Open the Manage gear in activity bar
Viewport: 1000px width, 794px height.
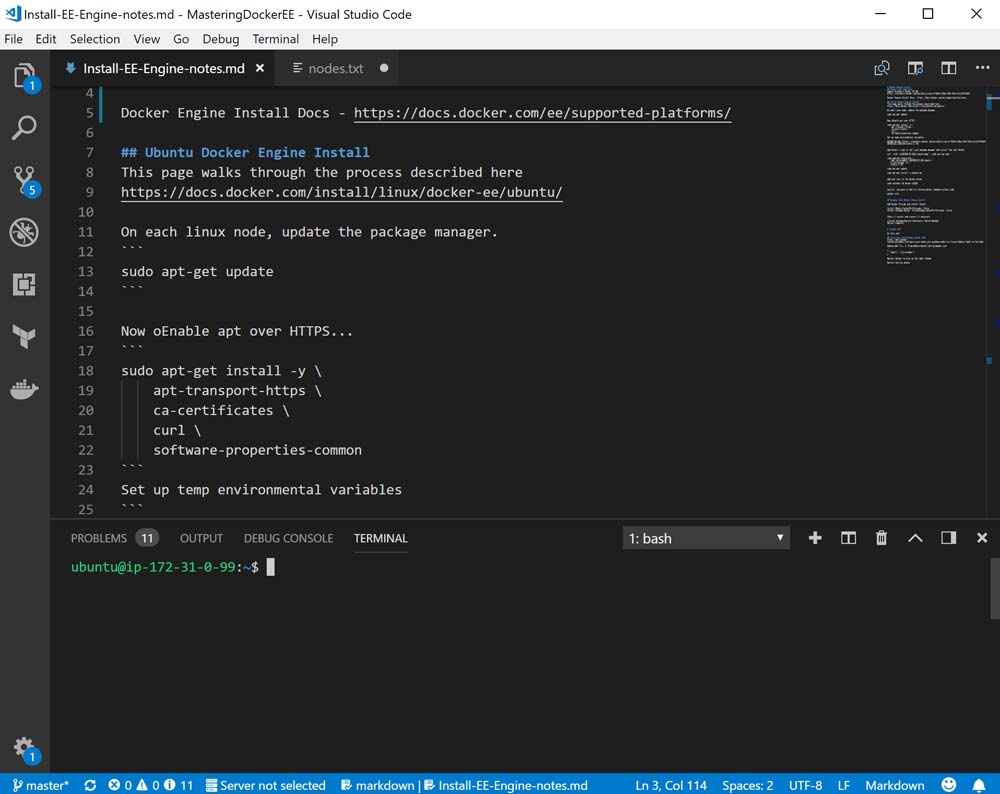click(24, 749)
